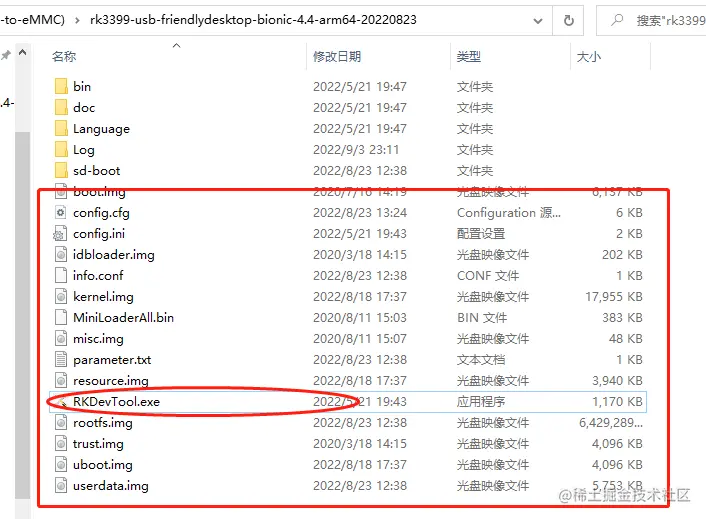Select the sd-boot folder name

click(96, 170)
